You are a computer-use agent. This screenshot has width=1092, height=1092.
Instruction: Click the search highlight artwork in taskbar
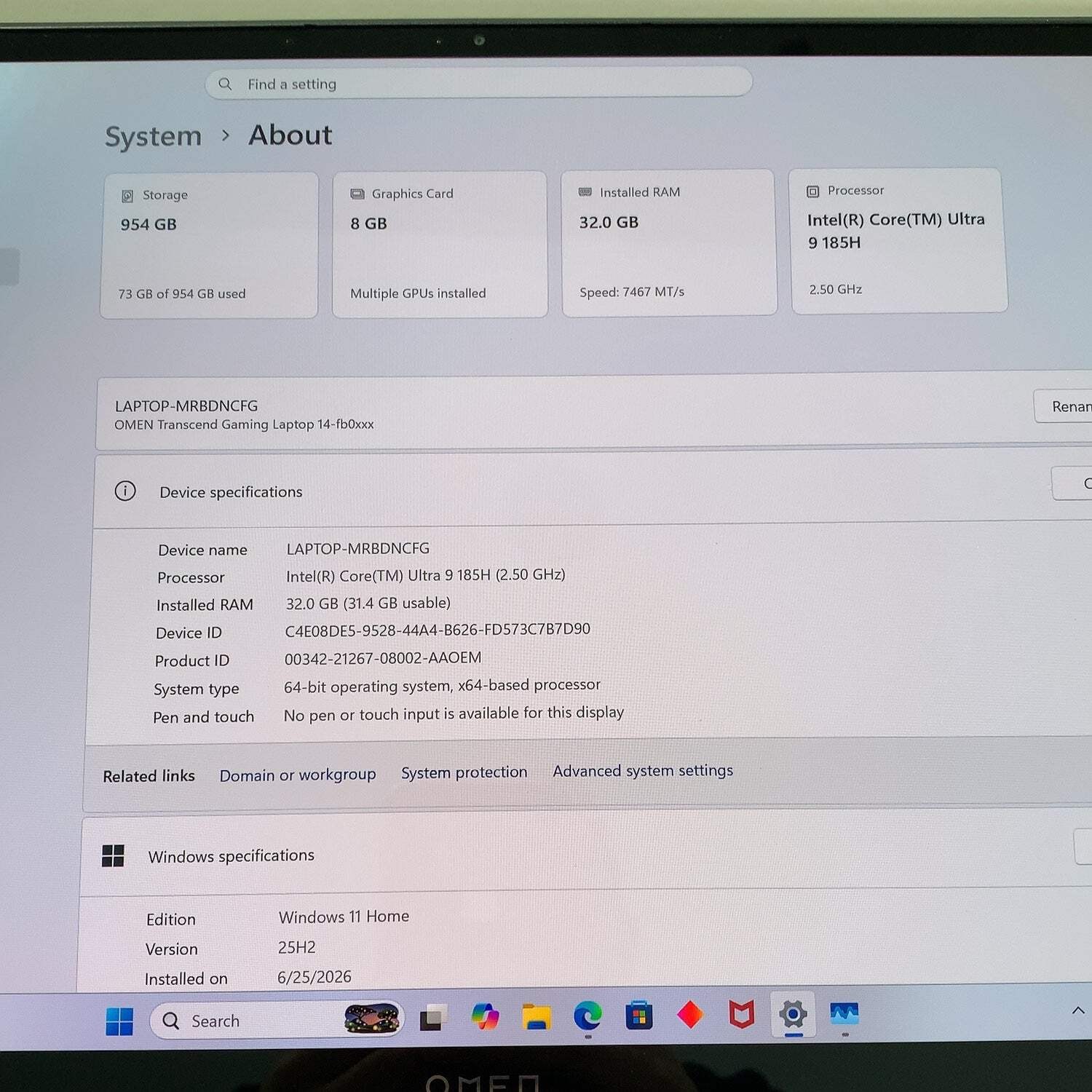coord(372,1018)
